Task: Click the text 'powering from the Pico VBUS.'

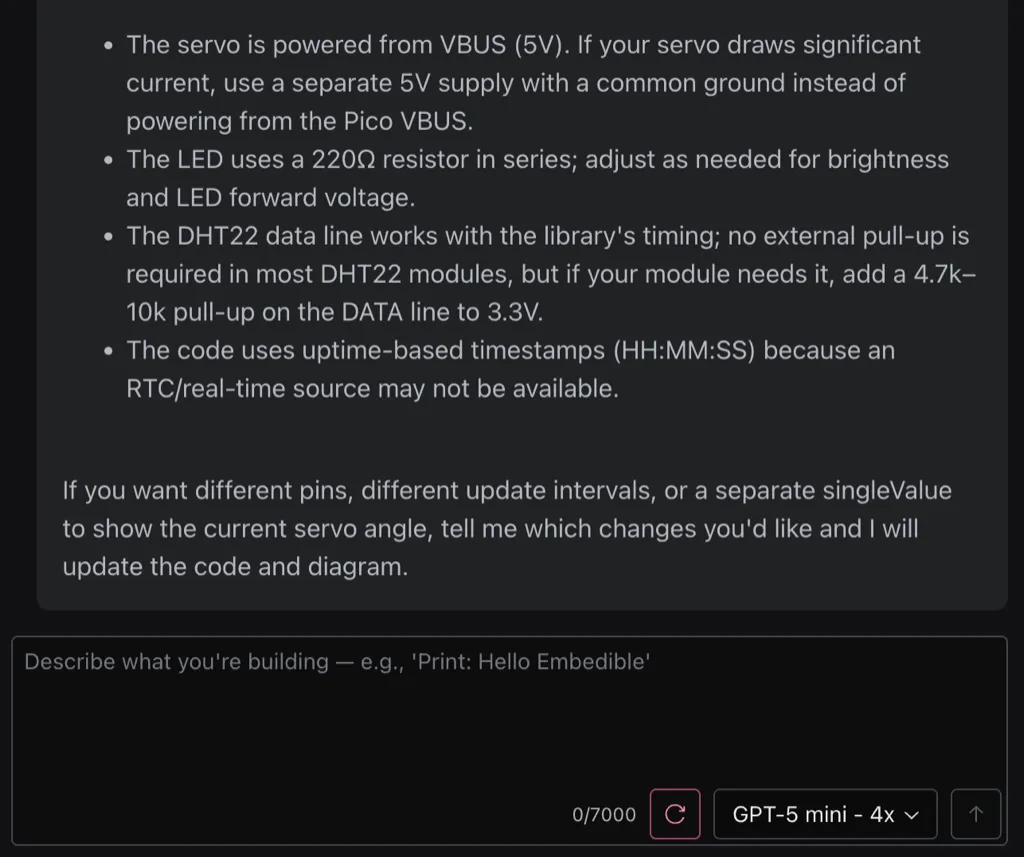Action: pos(299,121)
